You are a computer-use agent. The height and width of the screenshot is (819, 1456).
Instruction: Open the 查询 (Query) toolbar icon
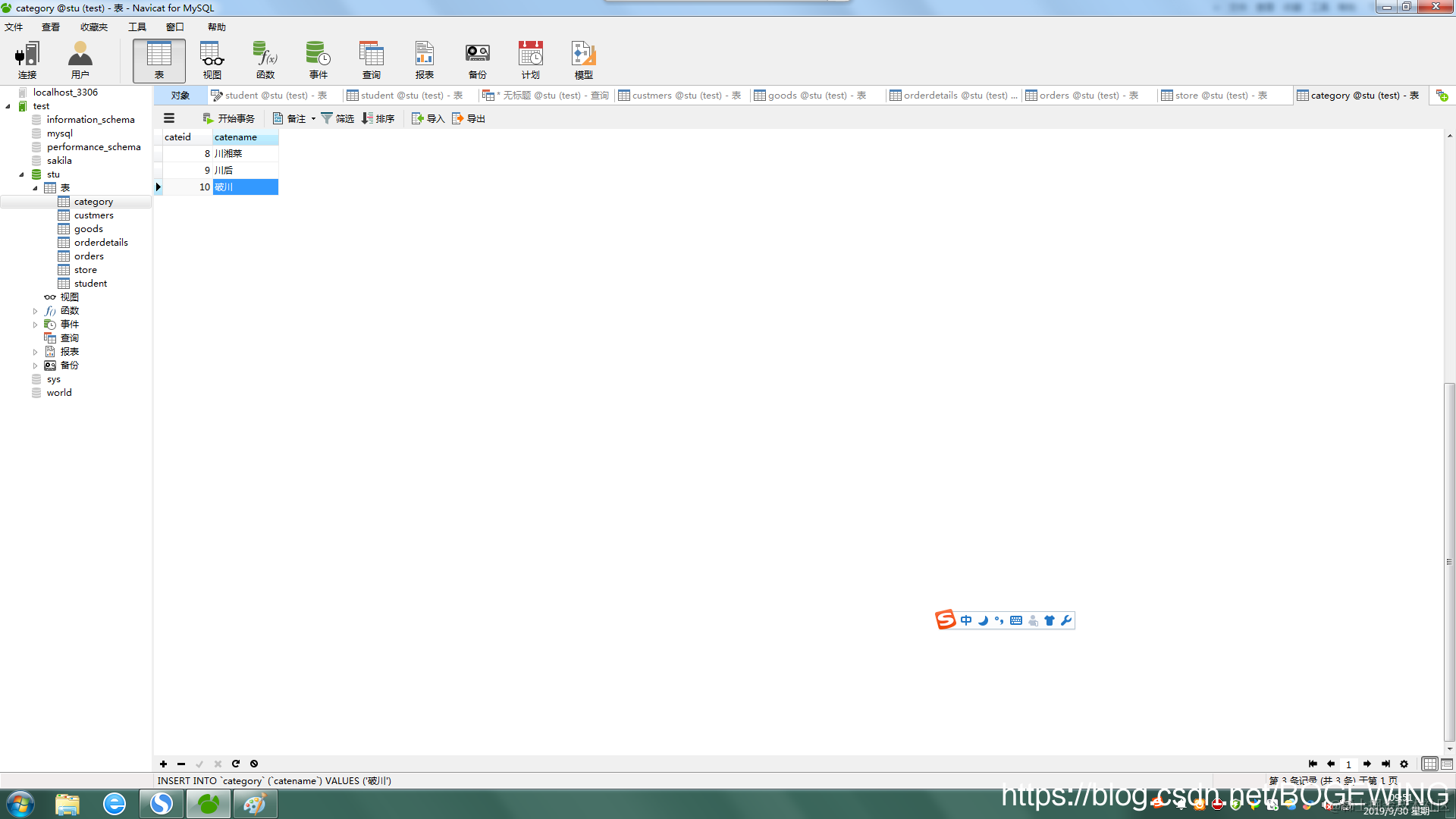point(371,60)
